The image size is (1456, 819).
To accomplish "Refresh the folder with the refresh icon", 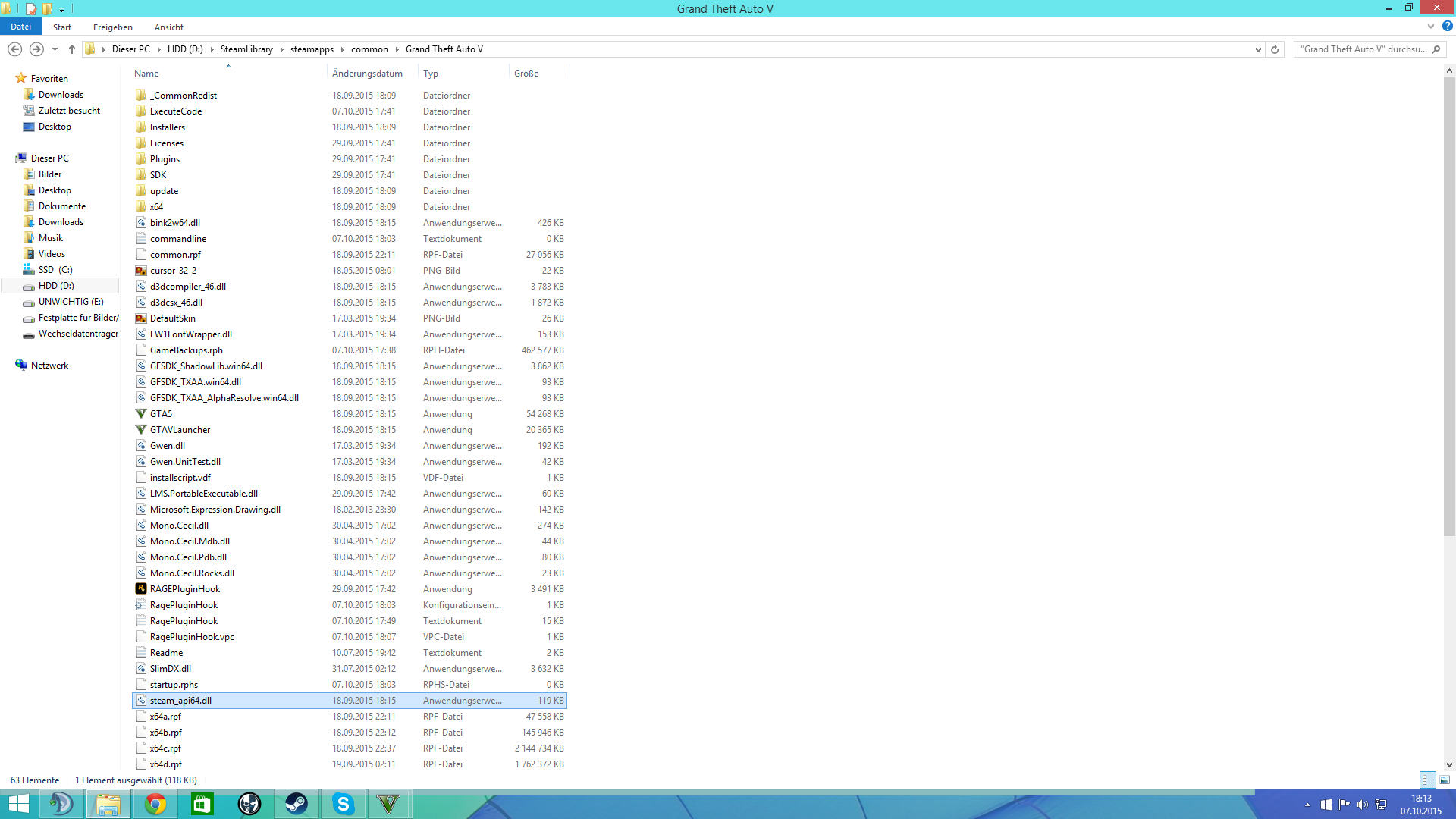I will [1275, 49].
